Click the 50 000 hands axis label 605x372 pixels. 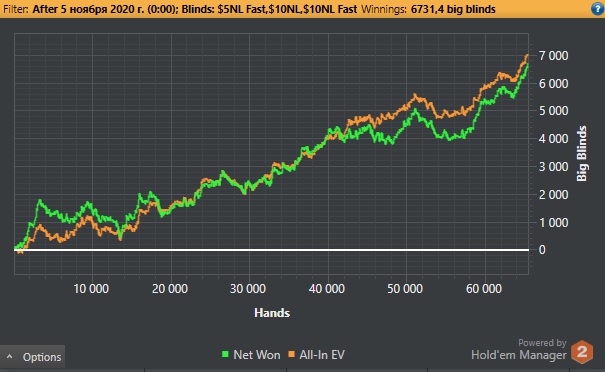point(405,289)
